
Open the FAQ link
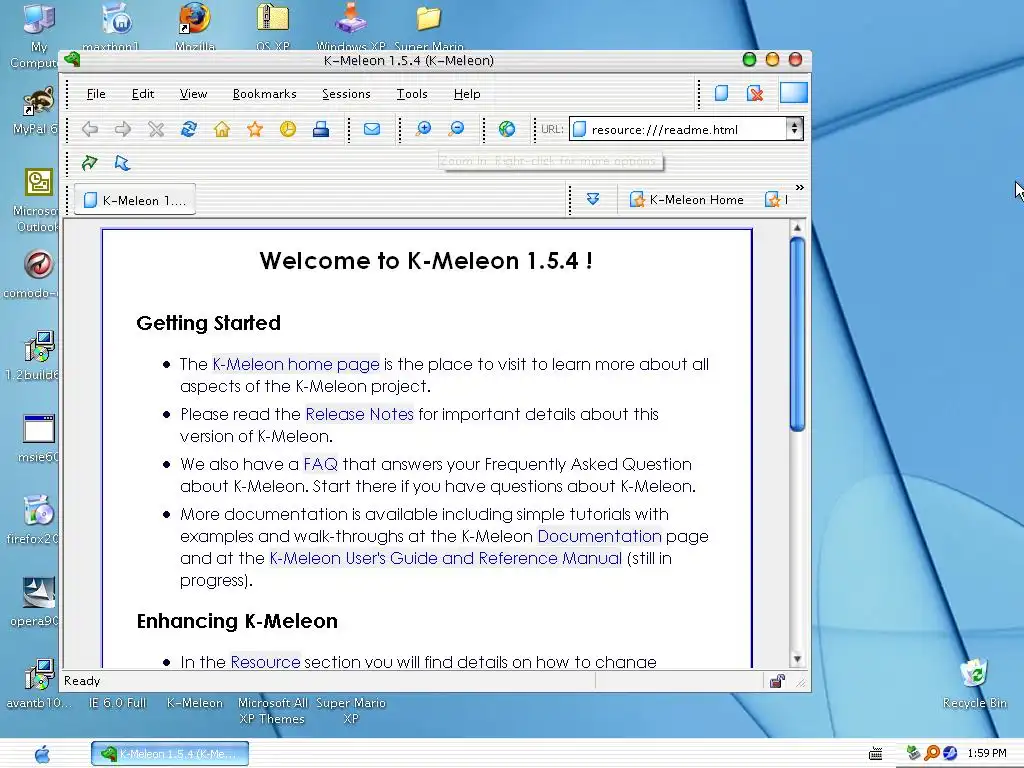coord(321,464)
